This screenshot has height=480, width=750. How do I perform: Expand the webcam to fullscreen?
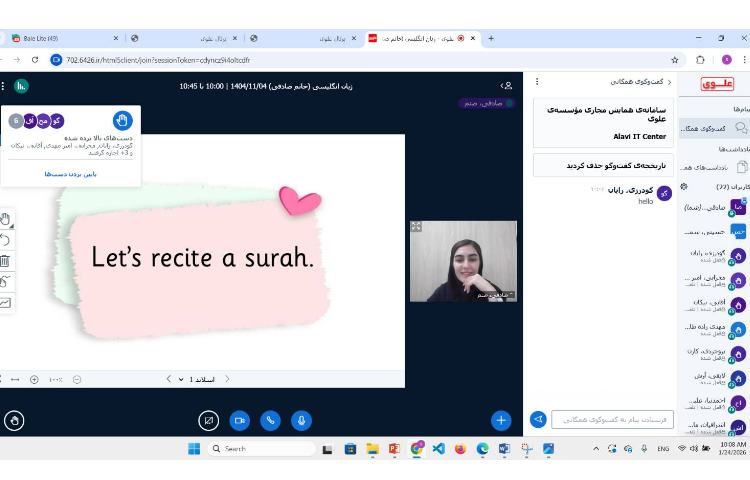[x=416, y=227]
